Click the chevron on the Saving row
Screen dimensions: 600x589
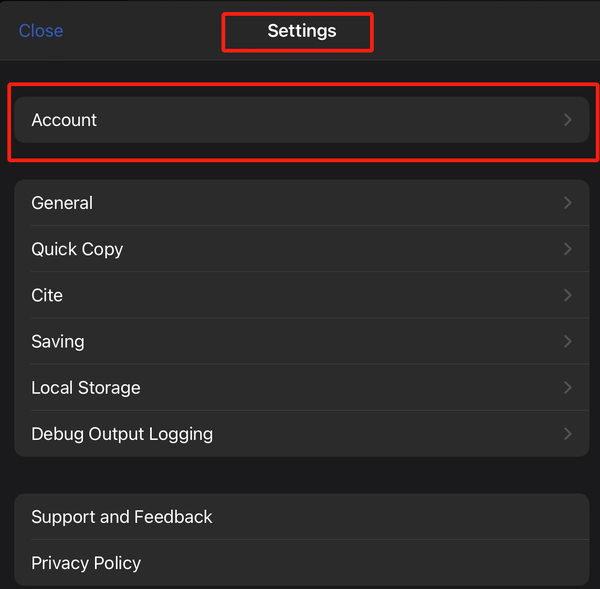pos(568,341)
